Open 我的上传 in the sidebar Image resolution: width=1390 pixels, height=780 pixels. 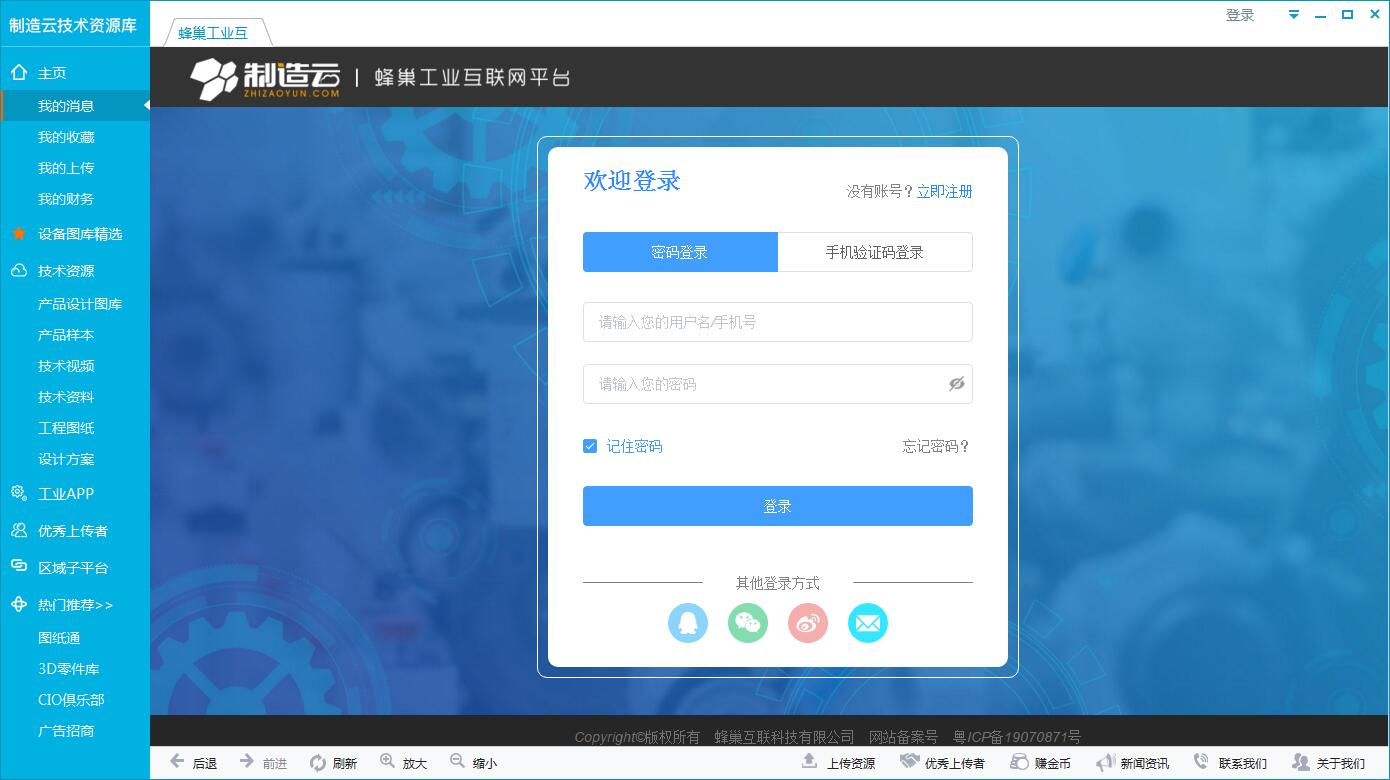click(x=66, y=168)
